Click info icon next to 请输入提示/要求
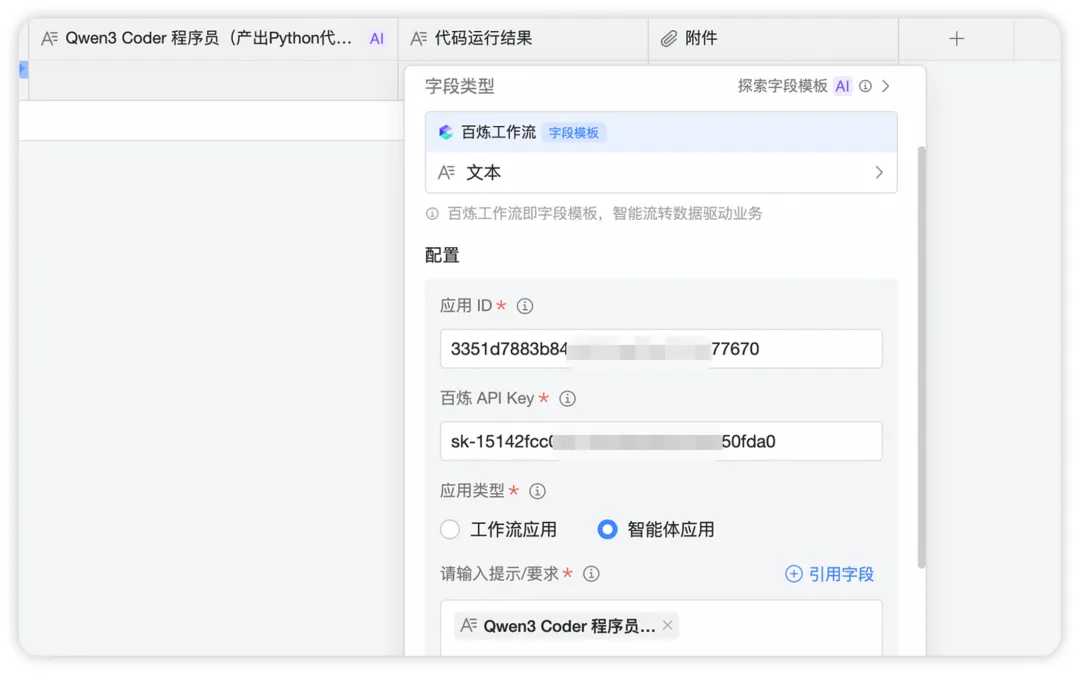This screenshot has width=1080, height=678. click(x=591, y=573)
